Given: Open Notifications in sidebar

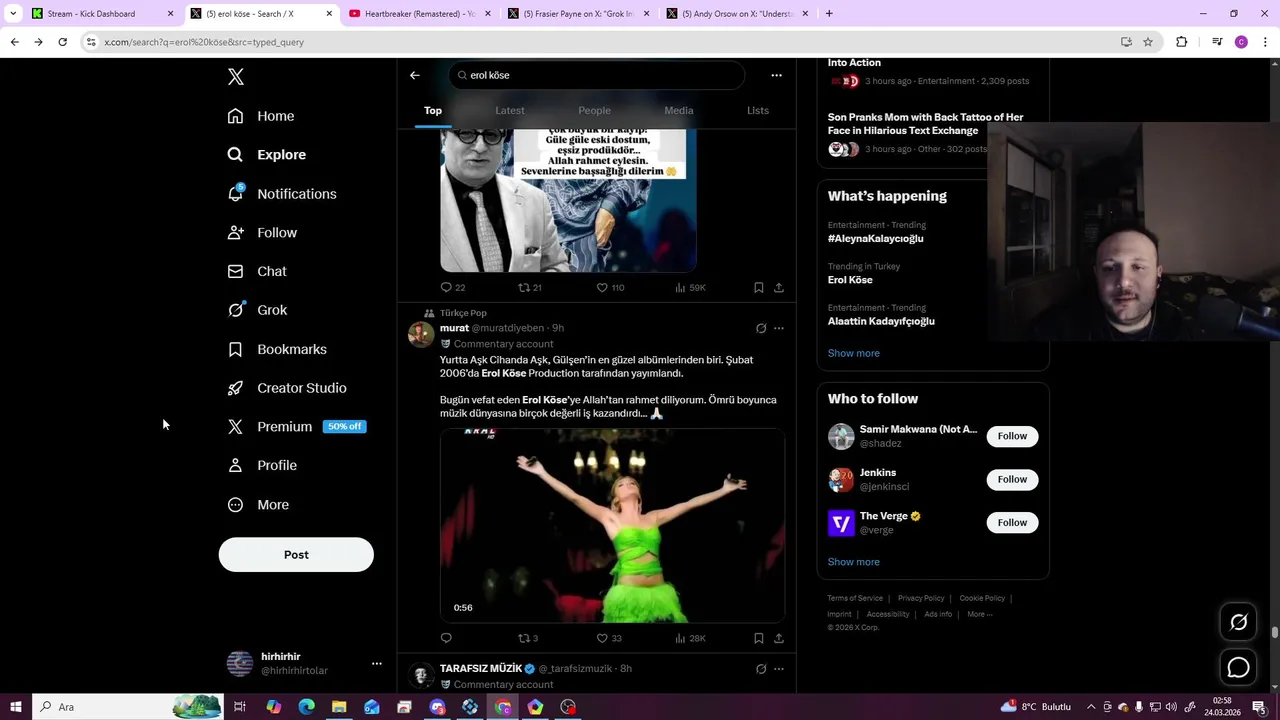Looking at the screenshot, I should [281, 194].
